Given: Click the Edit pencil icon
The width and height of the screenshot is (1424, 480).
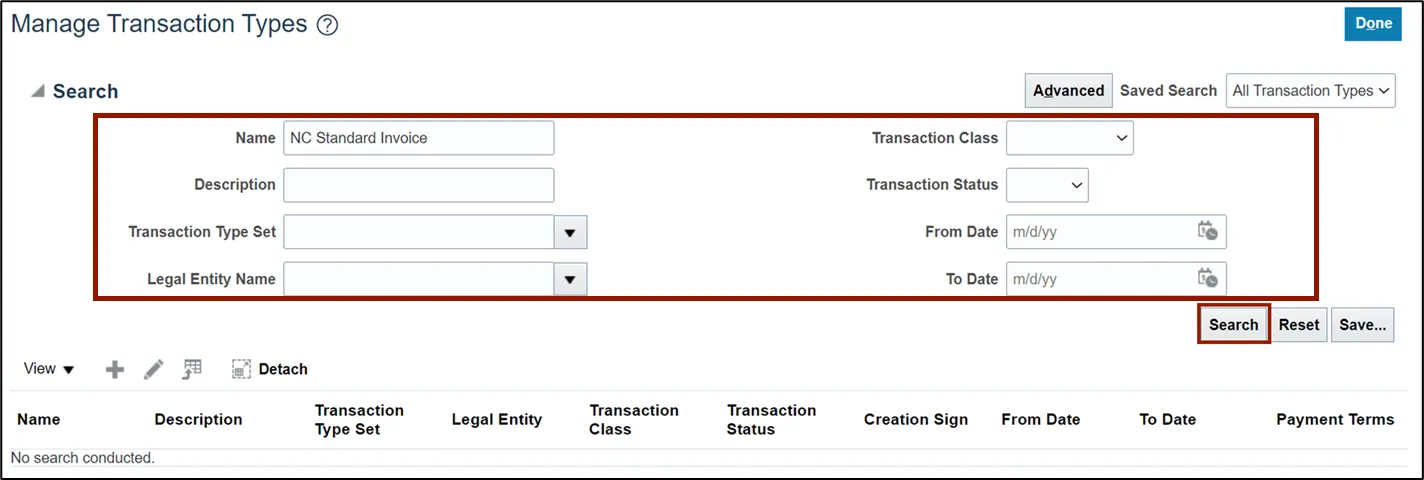Looking at the screenshot, I should coord(153,369).
